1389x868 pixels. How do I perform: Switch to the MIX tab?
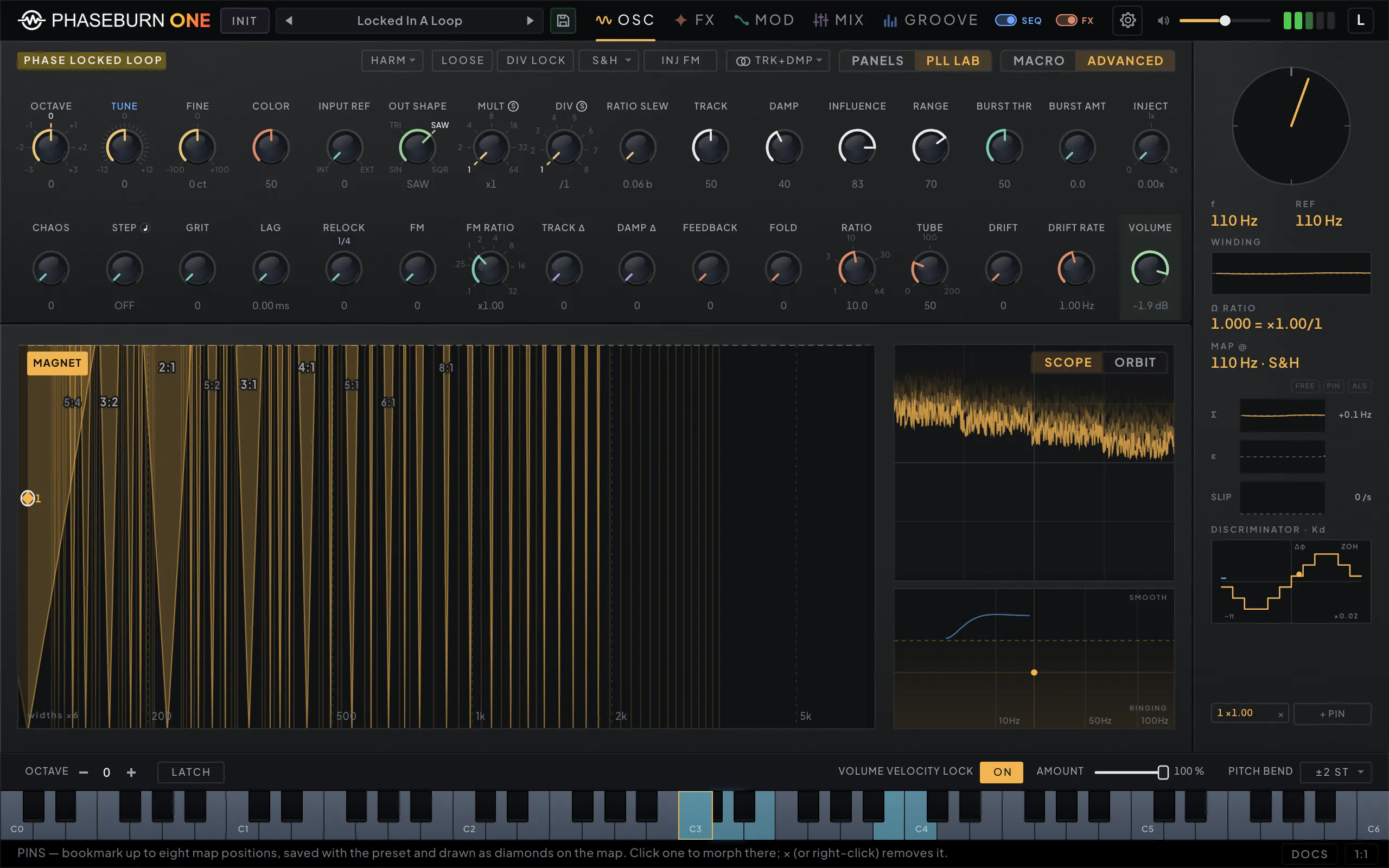(x=839, y=21)
